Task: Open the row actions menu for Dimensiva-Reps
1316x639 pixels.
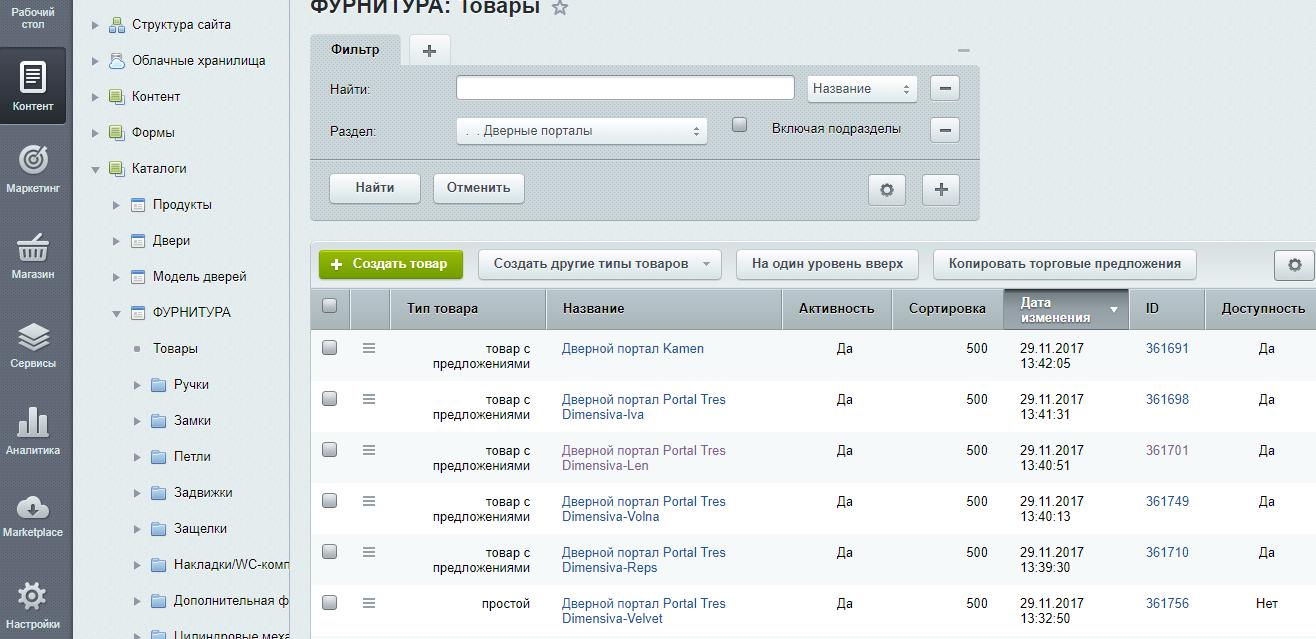Action: point(369,552)
